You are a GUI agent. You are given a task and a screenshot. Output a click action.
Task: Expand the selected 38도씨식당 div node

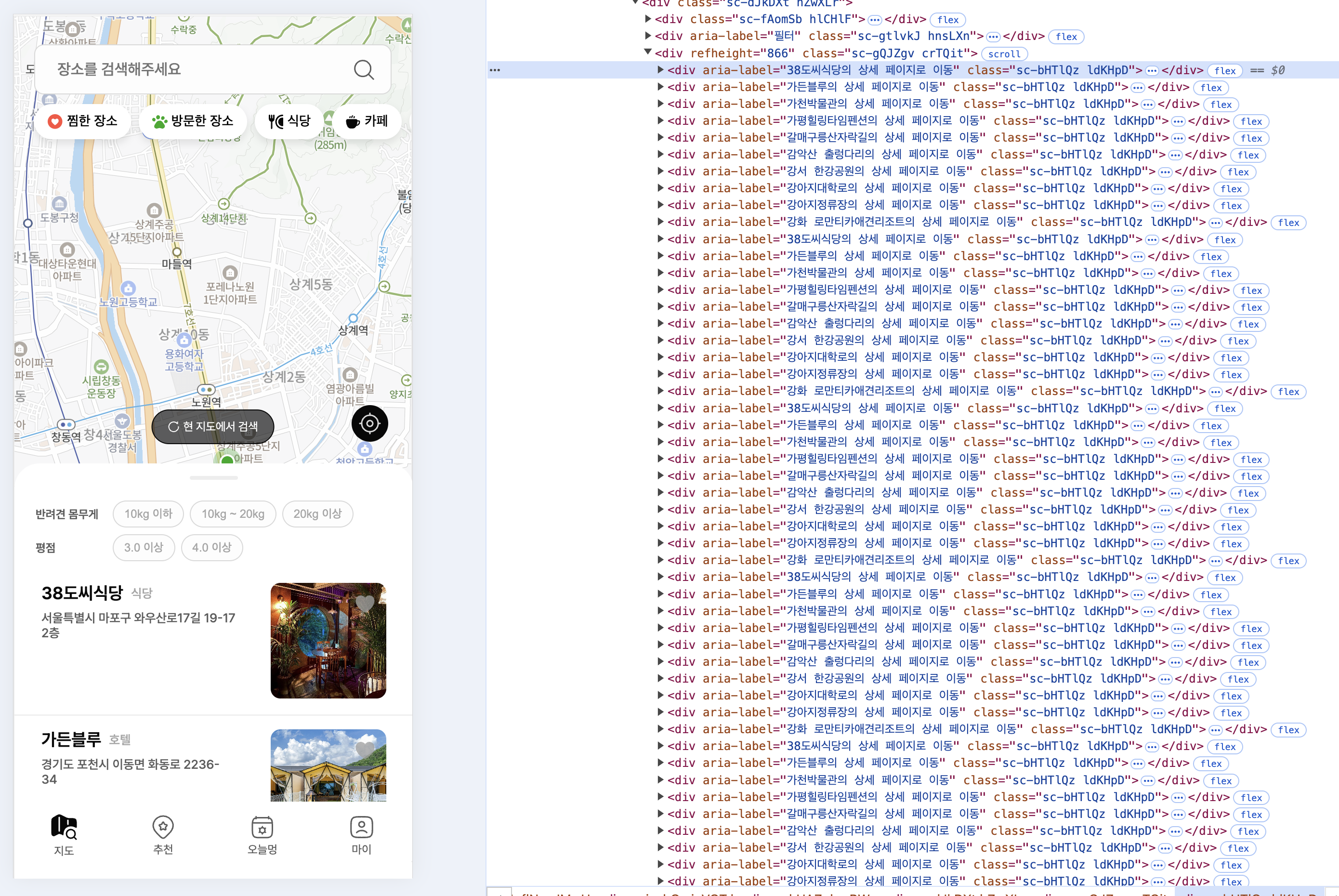point(660,70)
